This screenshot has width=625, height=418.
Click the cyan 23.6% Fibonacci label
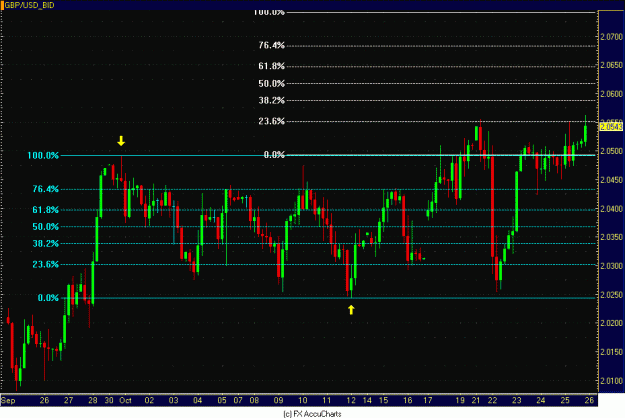tap(45, 264)
